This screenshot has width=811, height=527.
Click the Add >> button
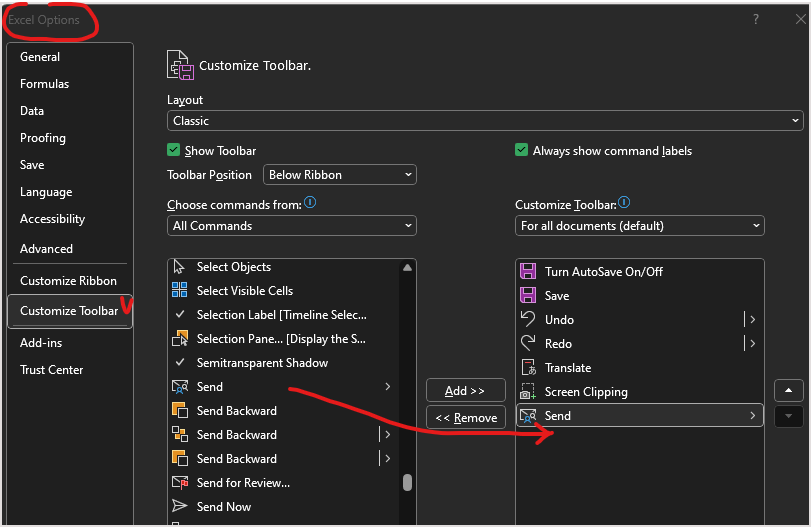coord(465,390)
